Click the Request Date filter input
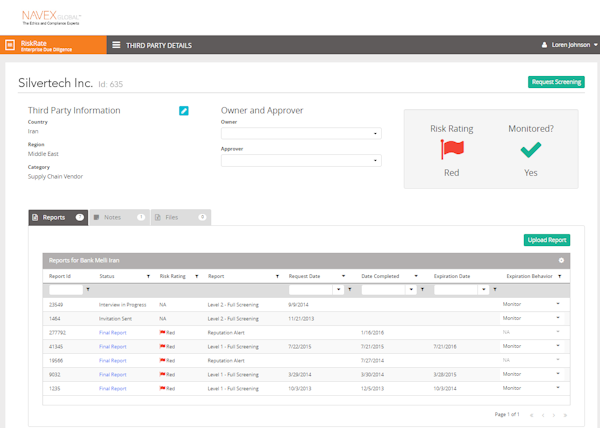This screenshot has height=428, width=600. pos(311,290)
